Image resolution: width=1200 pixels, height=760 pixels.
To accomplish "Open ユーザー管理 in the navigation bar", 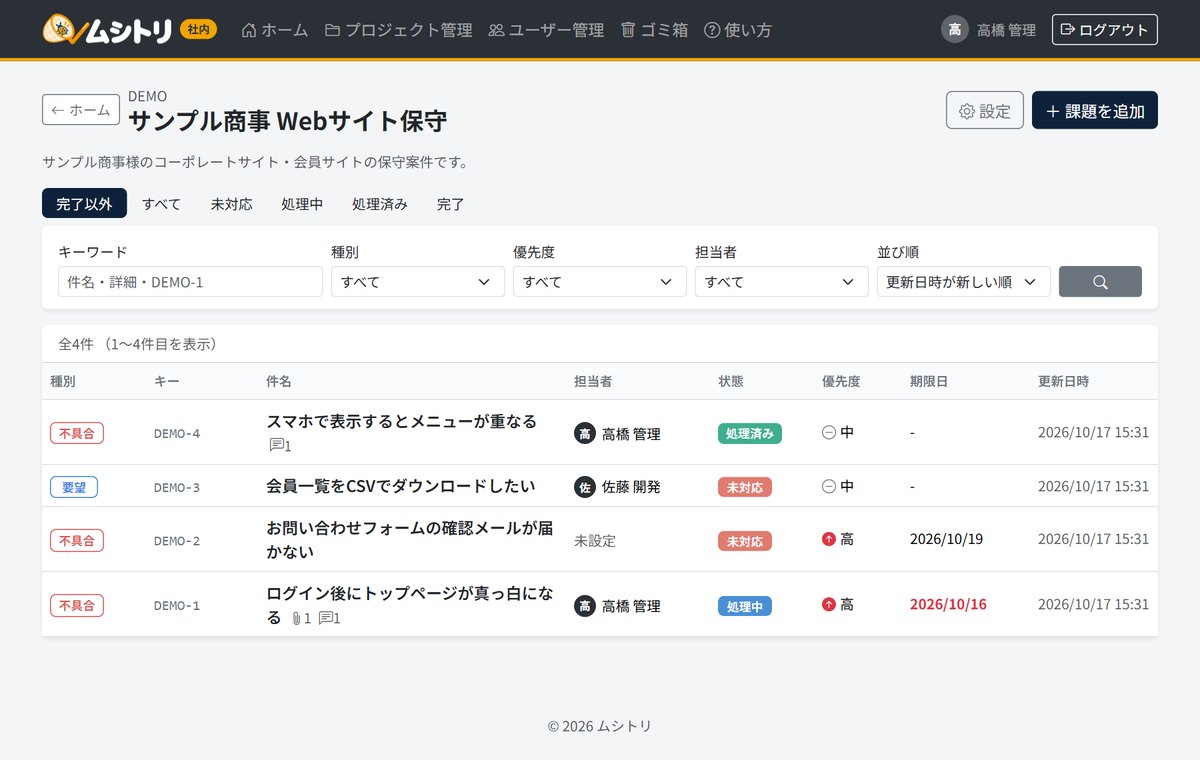I will pyautogui.click(x=546, y=30).
